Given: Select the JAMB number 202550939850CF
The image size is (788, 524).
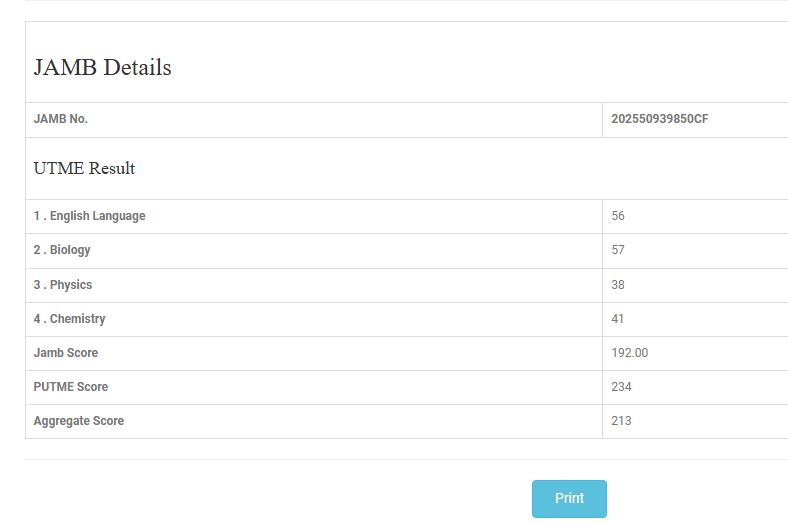Looking at the screenshot, I should coord(660,119).
